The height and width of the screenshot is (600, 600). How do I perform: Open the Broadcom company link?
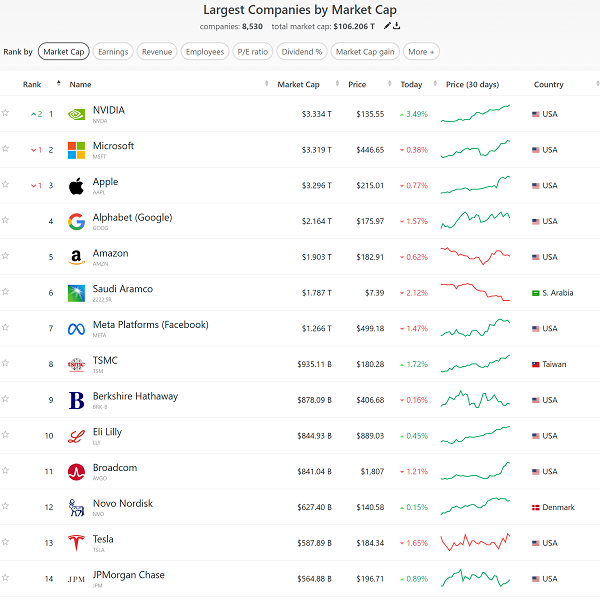pos(115,468)
